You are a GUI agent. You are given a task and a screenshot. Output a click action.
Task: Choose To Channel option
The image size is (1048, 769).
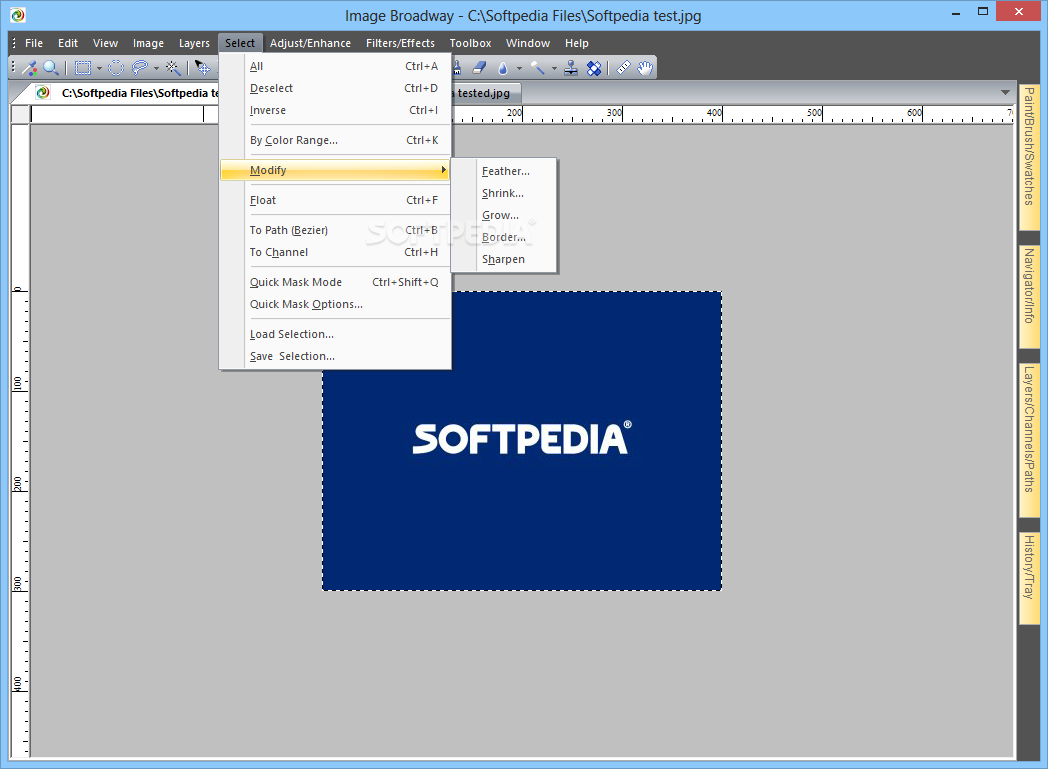pos(336,253)
